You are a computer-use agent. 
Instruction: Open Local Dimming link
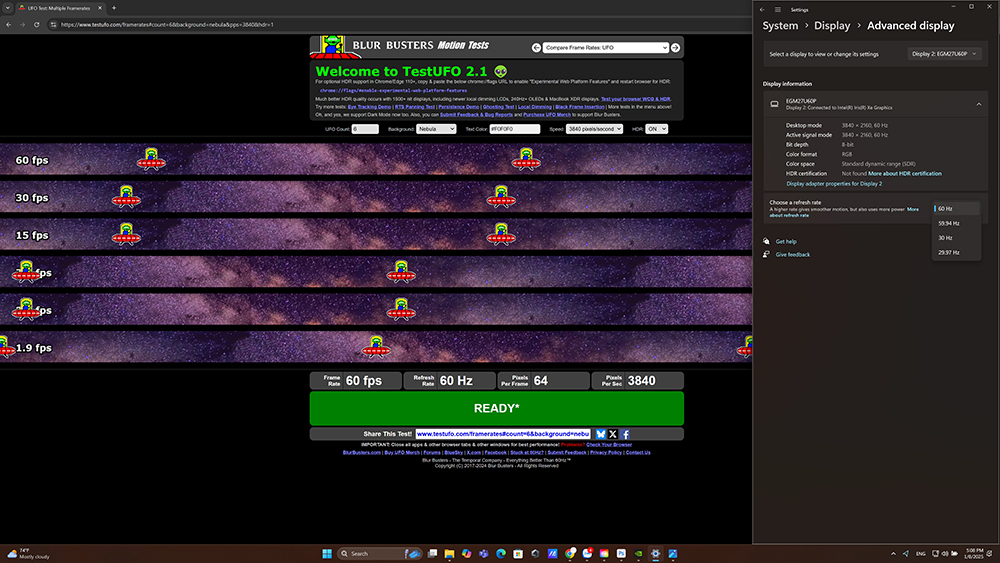point(534,106)
